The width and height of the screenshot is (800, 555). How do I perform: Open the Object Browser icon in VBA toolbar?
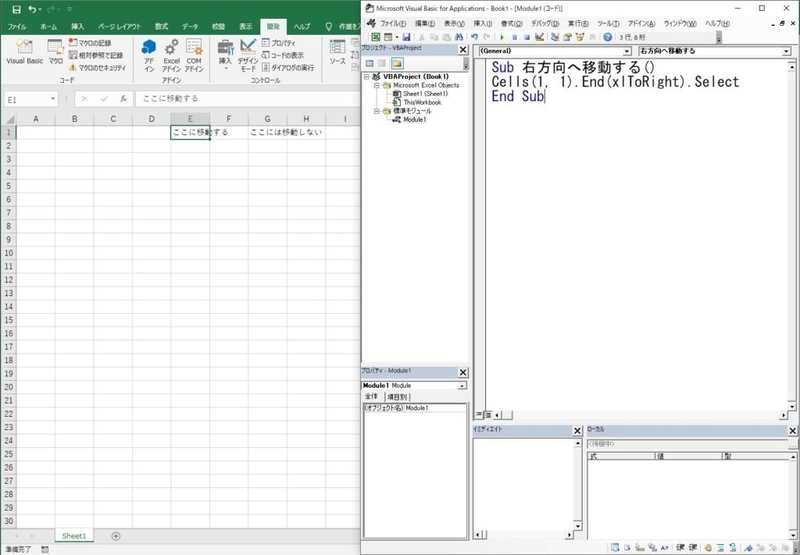(x=580, y=37)
